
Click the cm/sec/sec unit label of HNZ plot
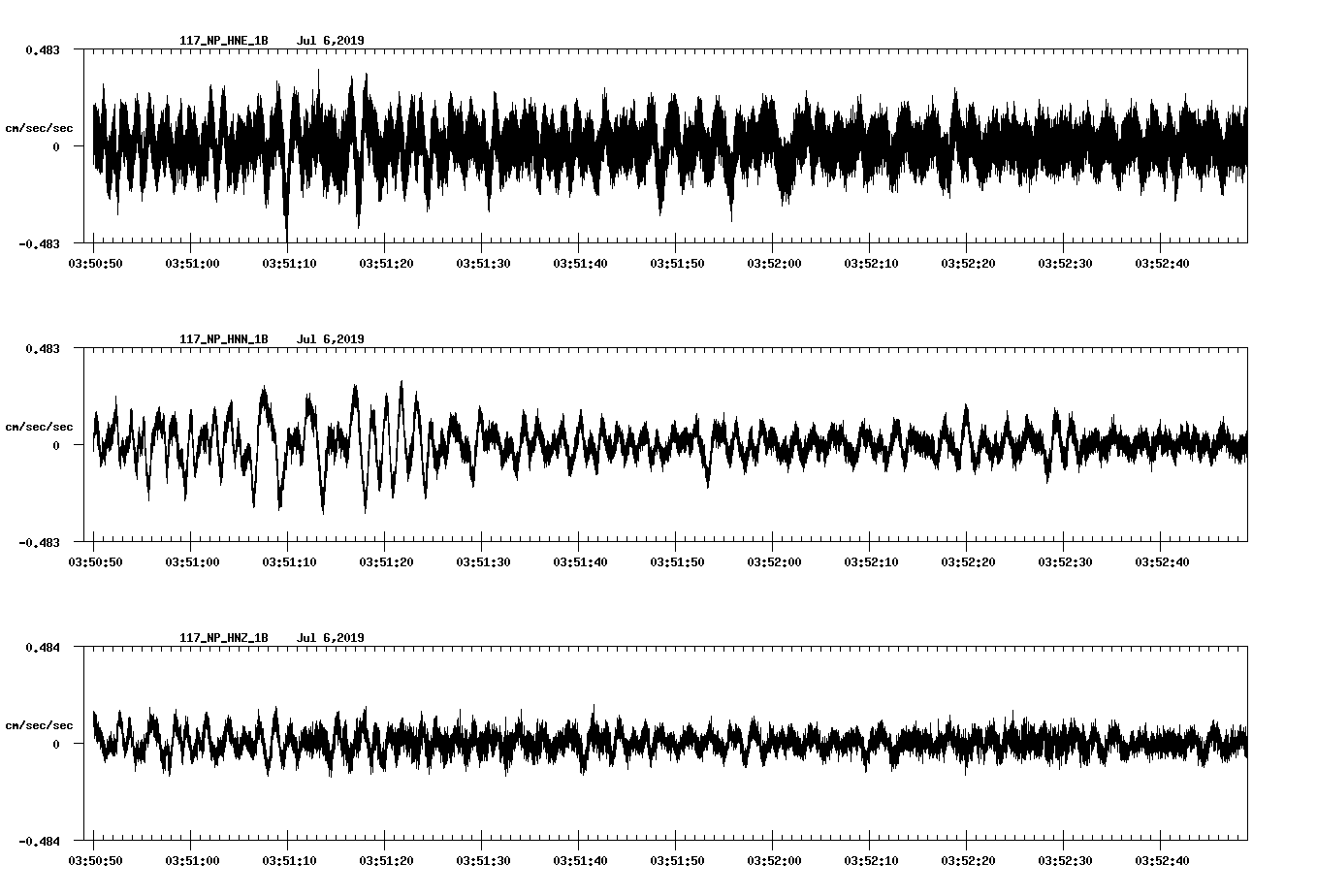(x=39, y=725)
